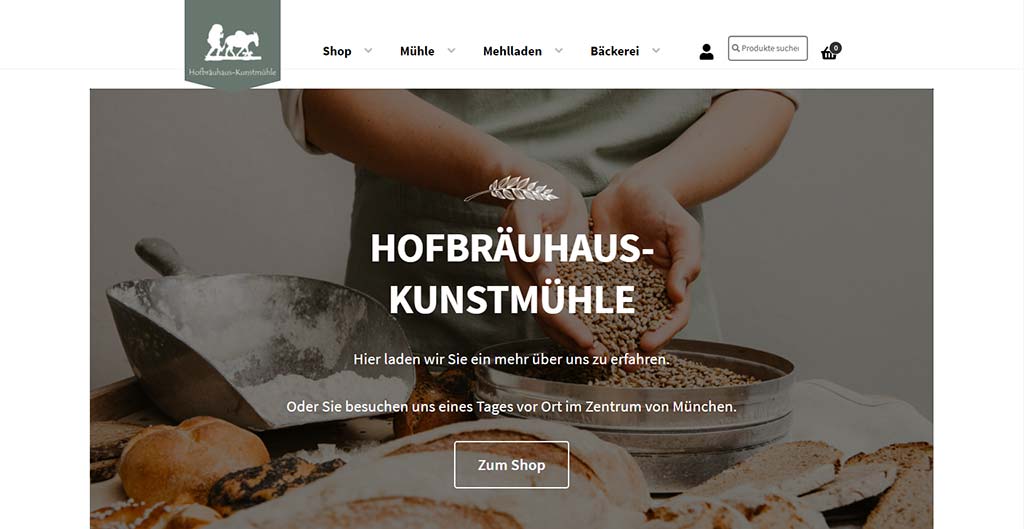Expand the Shop submenu chevron
Viewport: 1024px width, 529px height.
(x=368, y=50)
